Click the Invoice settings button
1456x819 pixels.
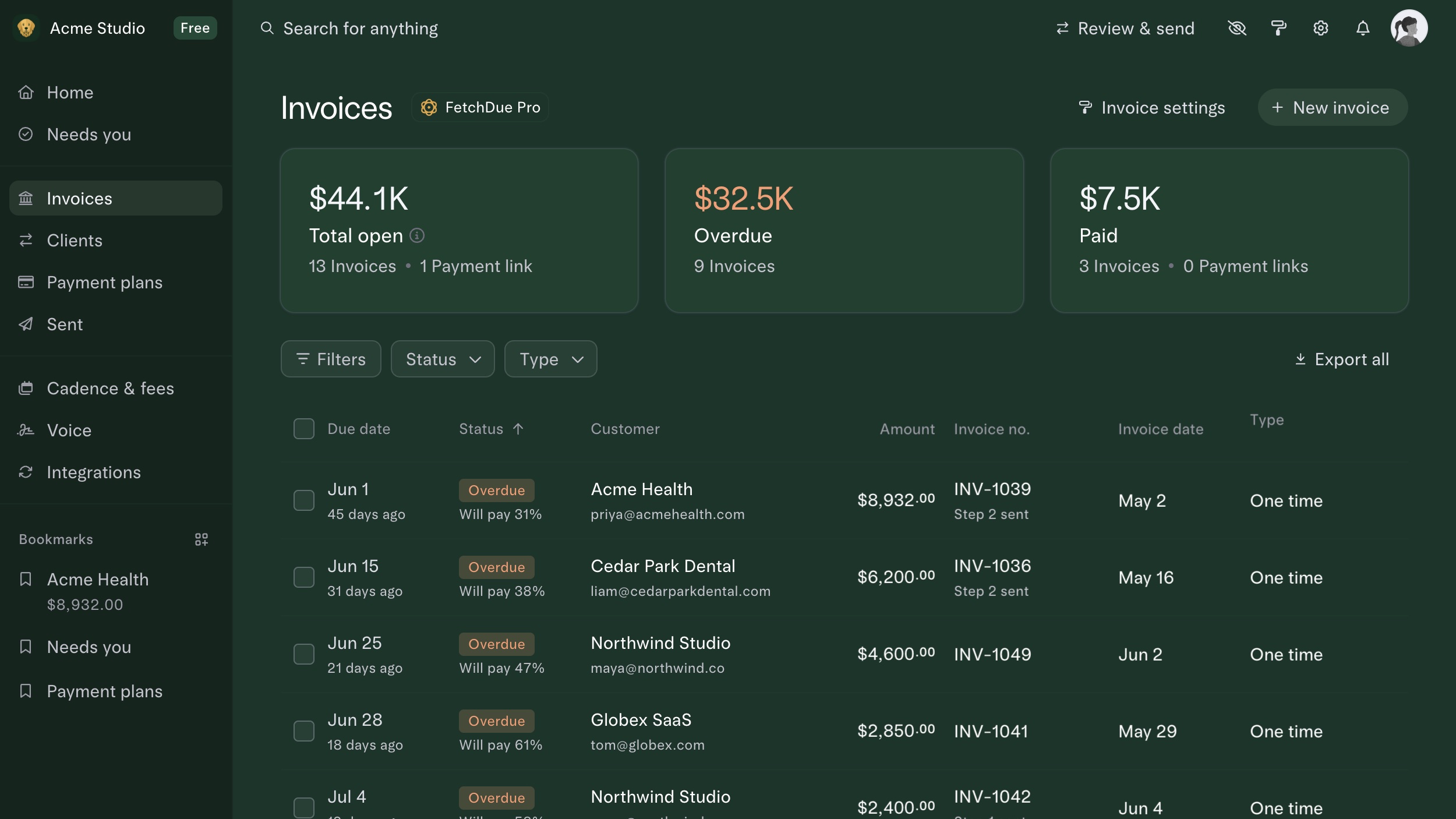pos(1151,107)
